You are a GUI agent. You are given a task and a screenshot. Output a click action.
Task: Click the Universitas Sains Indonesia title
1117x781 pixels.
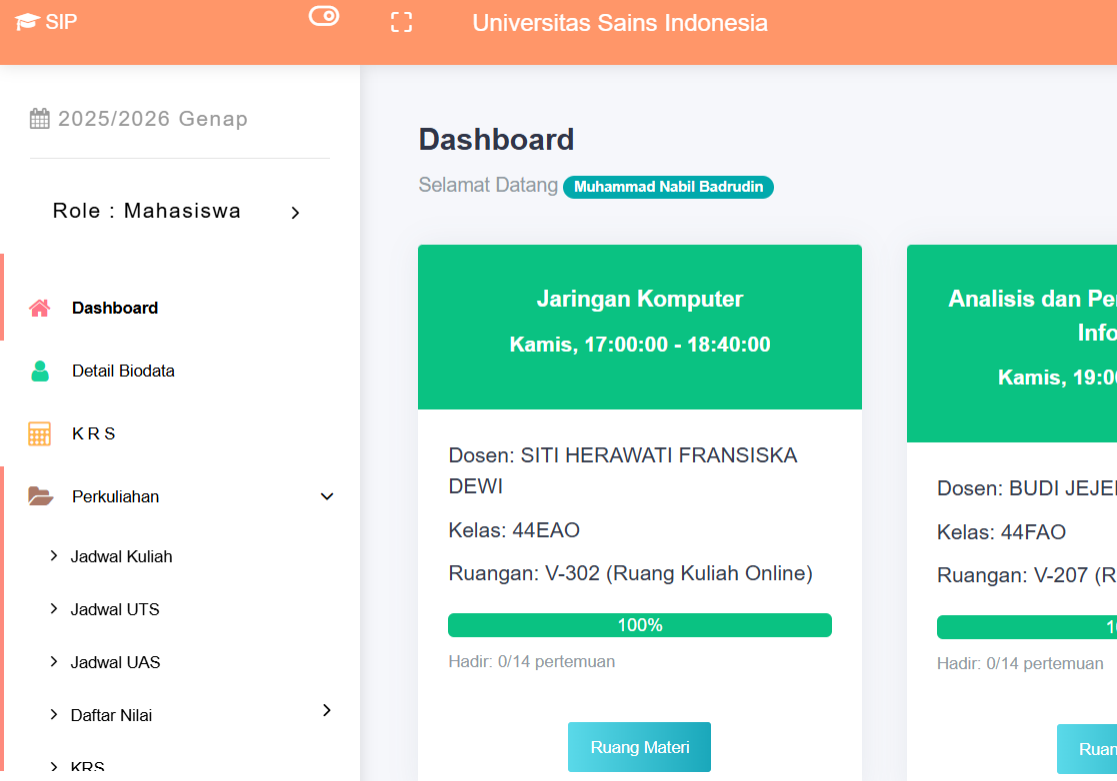pos(620,23)
